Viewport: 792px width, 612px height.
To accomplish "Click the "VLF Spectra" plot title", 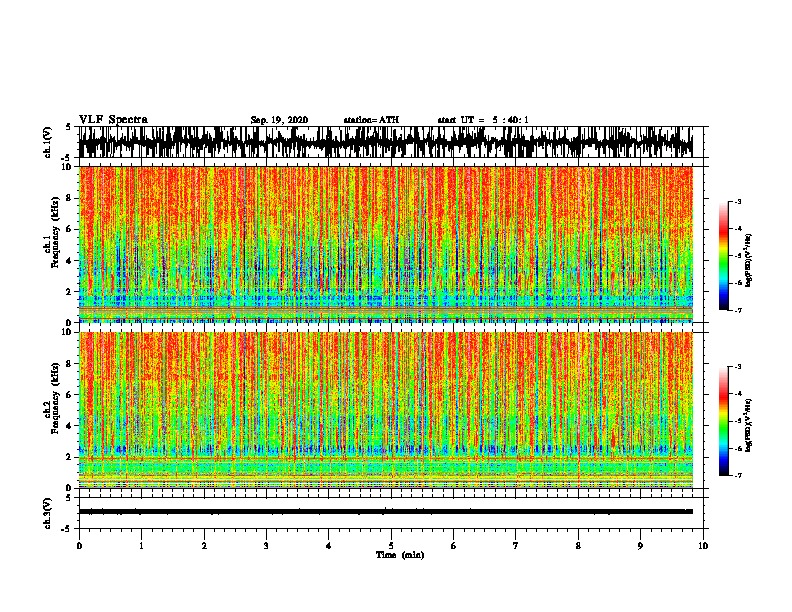I will (113, 120).
